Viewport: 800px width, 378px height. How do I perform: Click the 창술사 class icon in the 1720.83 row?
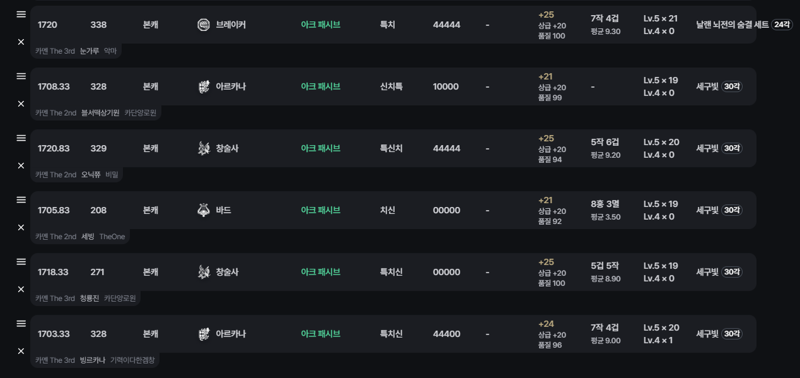point(203,148)
